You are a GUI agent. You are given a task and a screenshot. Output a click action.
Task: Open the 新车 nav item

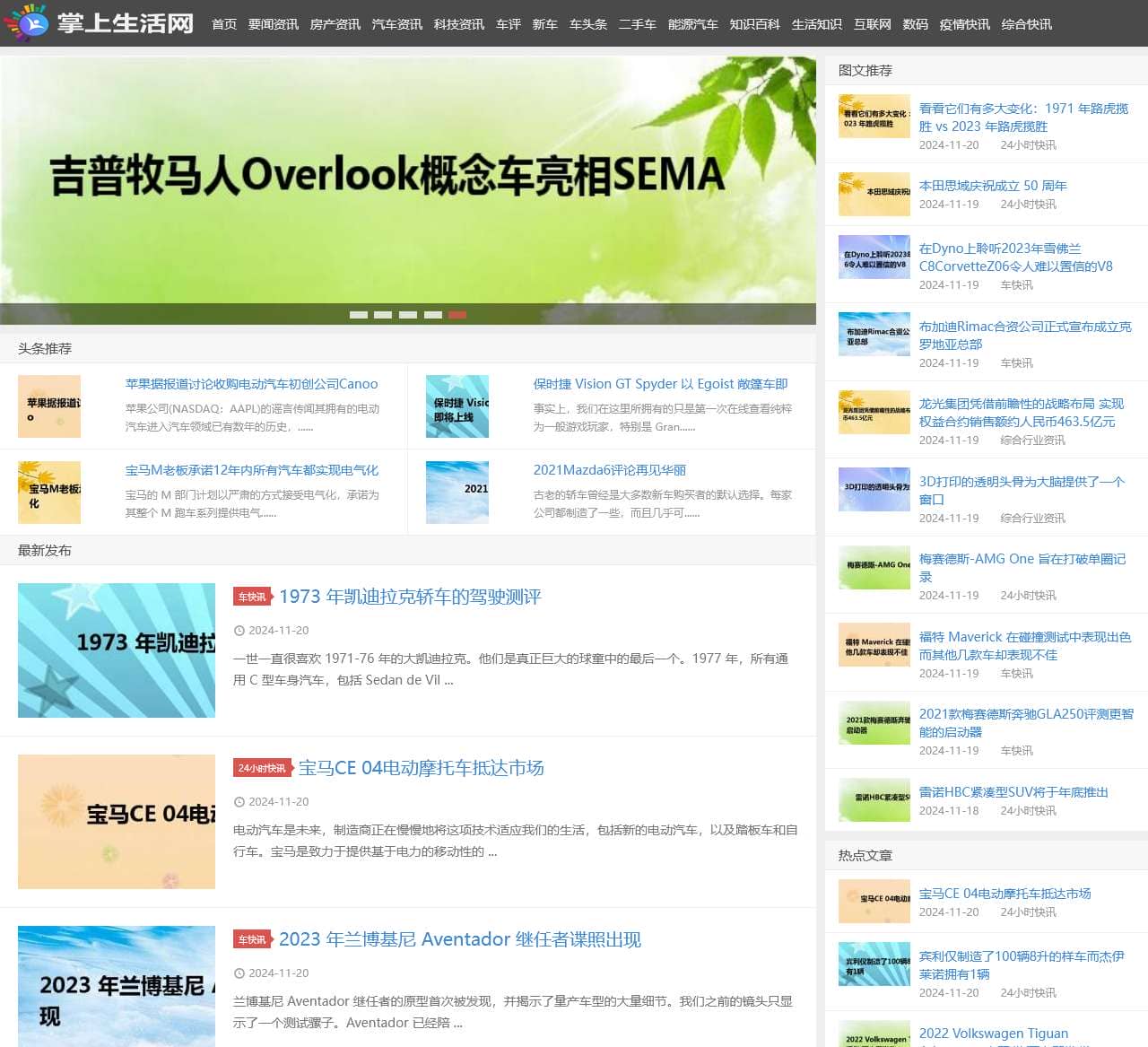pos(545,24)
